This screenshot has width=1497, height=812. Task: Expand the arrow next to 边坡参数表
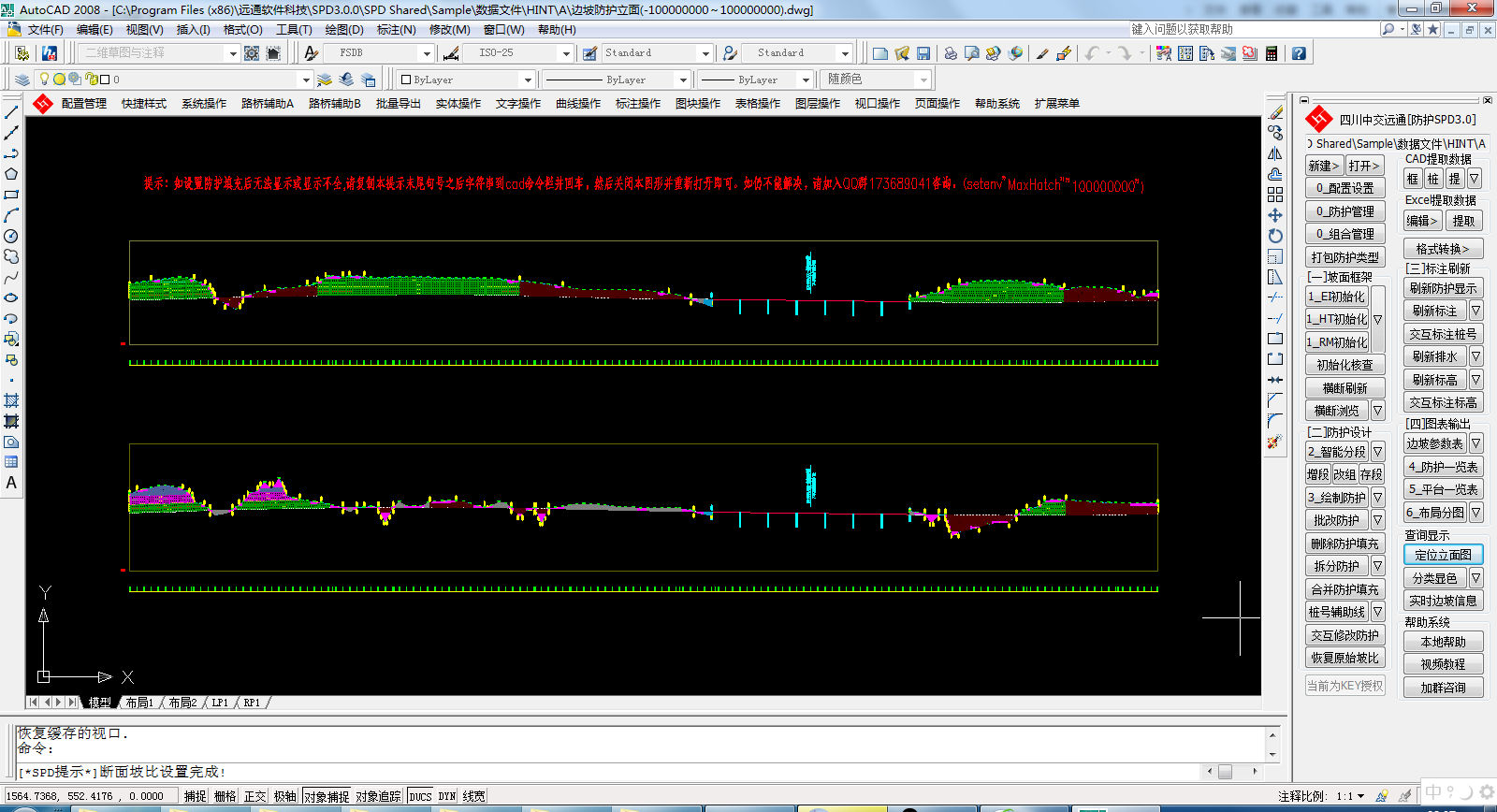(x=1475, y=443)
